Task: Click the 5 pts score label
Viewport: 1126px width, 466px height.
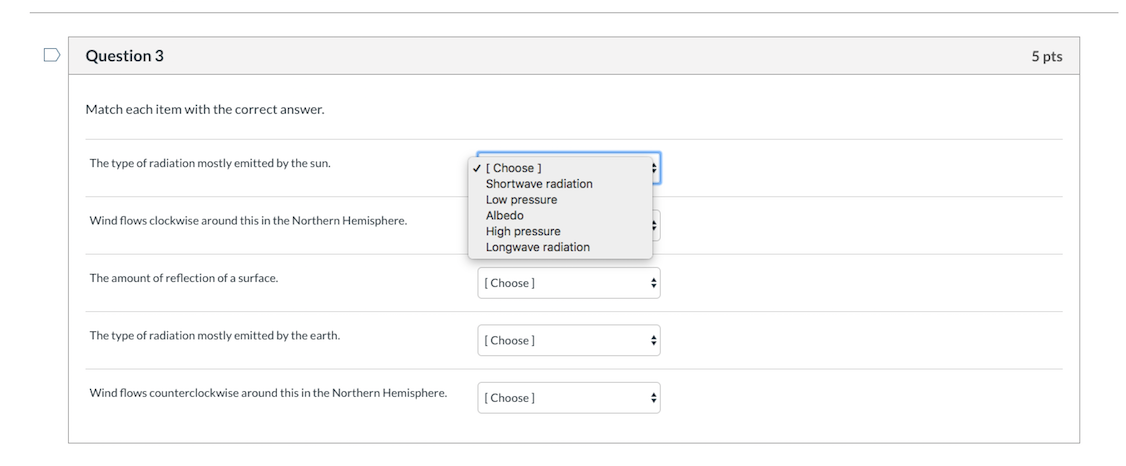Action: tap(1047, 56)
